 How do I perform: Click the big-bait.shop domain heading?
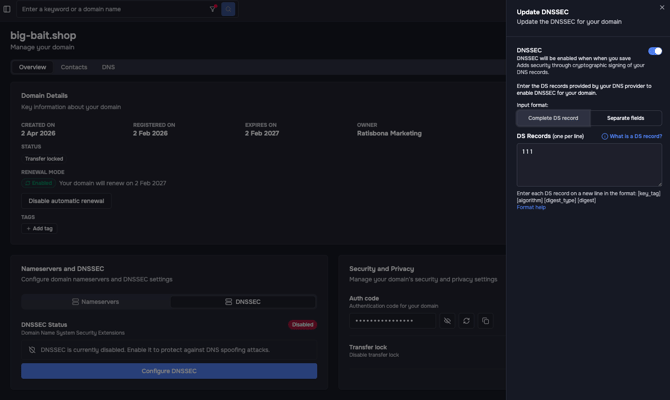43,35
